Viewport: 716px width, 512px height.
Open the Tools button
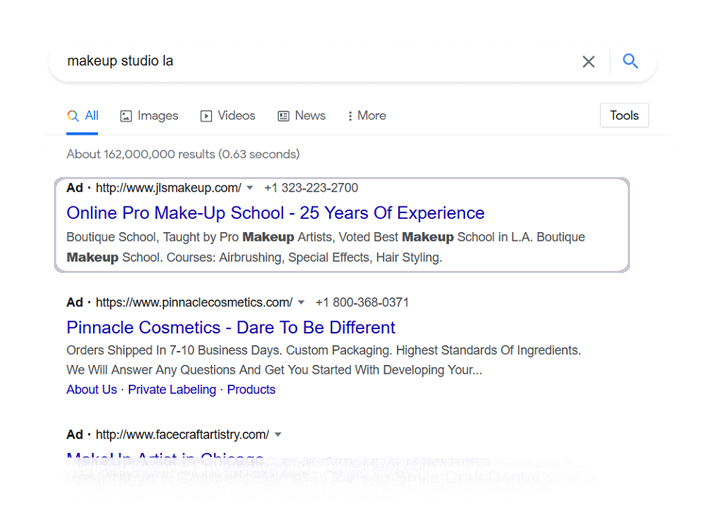pyautogui.click(x=624, y=115)
